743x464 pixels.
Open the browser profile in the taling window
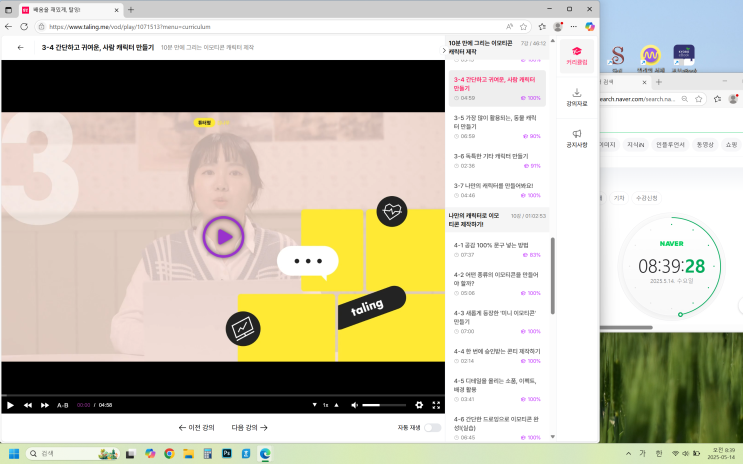pyautogui.click(x=558, y=27)
